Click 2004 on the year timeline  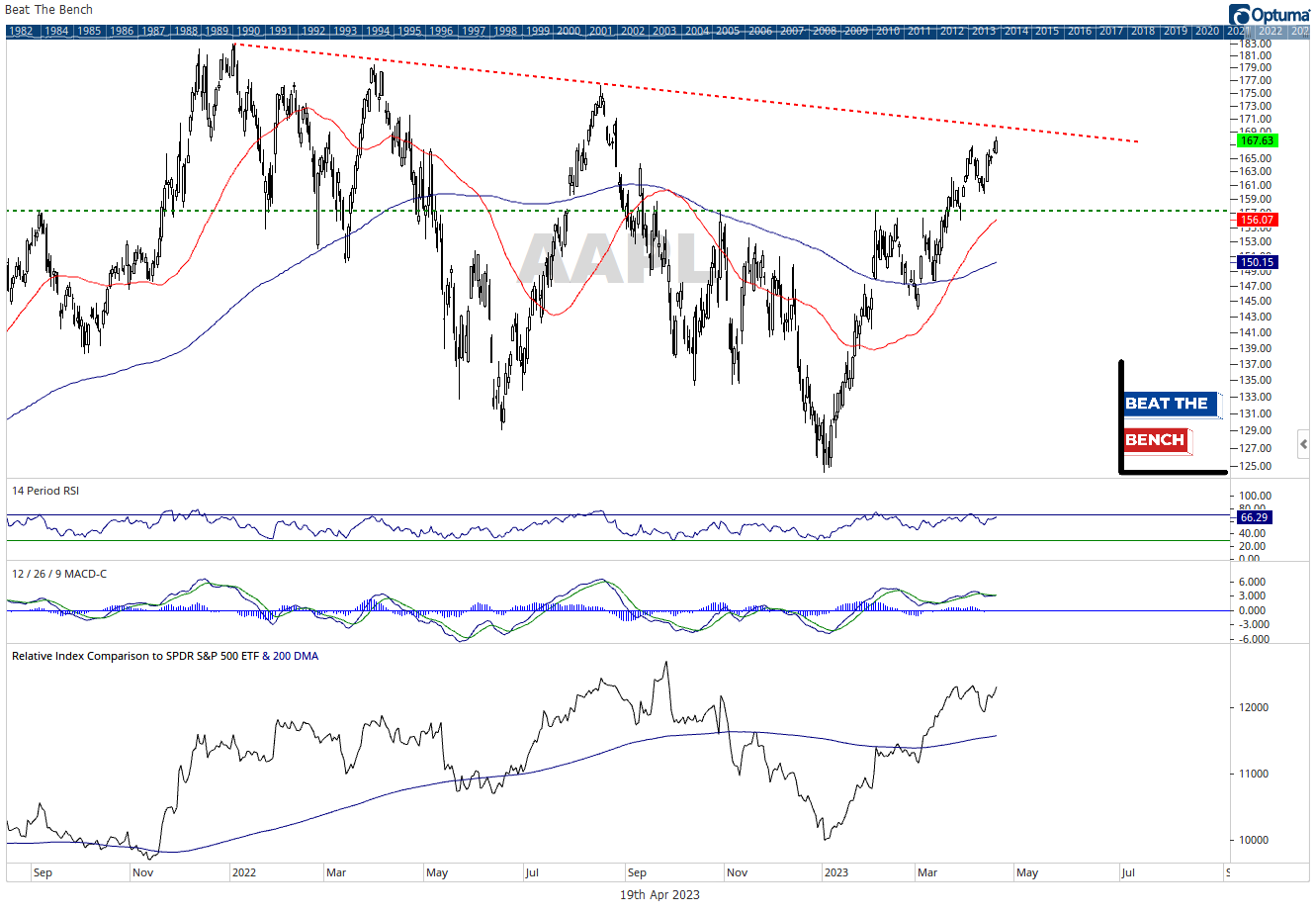tap(696, 31)
